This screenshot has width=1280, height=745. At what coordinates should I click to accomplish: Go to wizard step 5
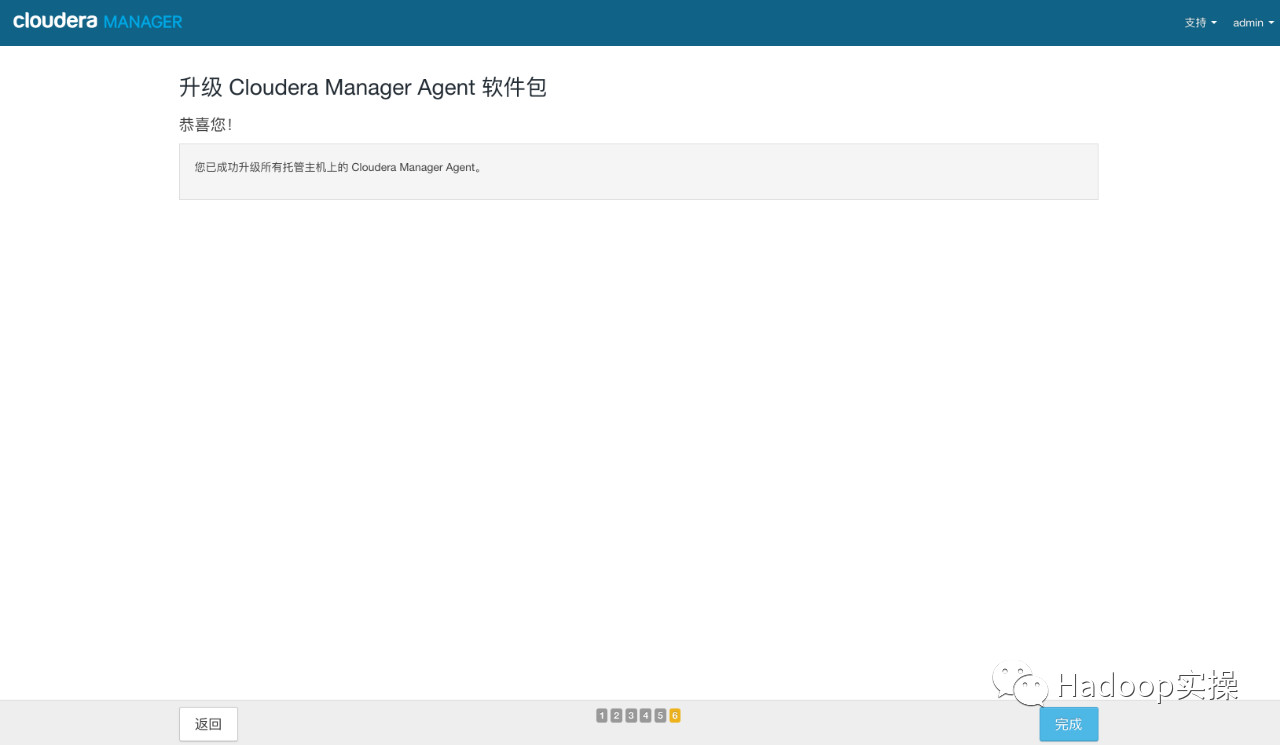tap(660, 715)
